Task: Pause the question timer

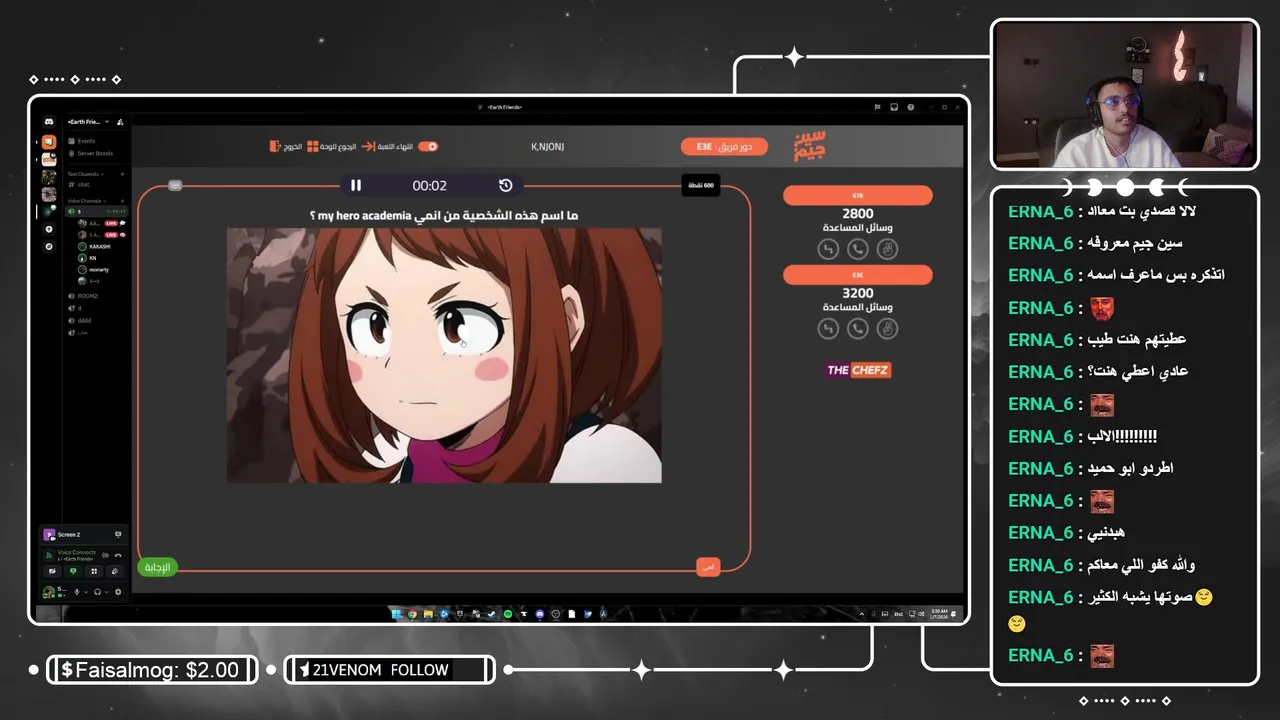Action: pos(355,185)
